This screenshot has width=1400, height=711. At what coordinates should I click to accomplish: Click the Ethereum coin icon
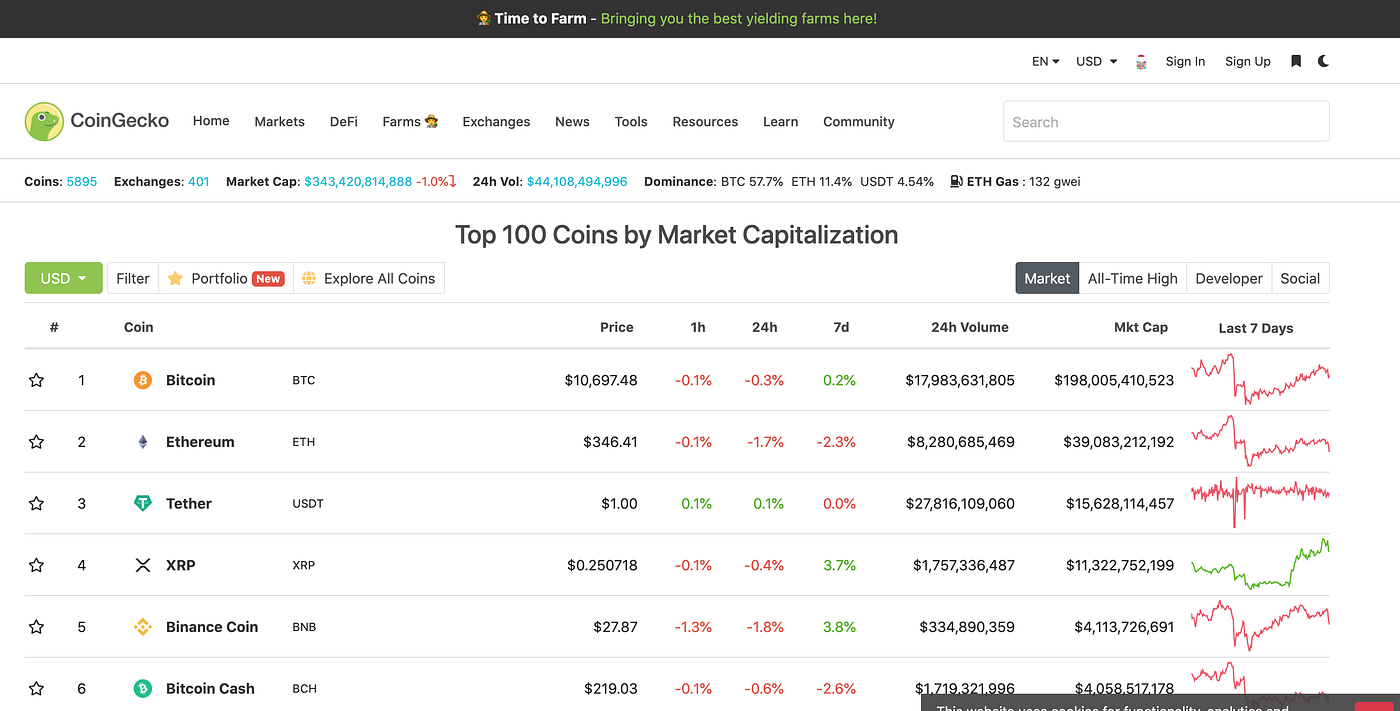click(143, 442)
